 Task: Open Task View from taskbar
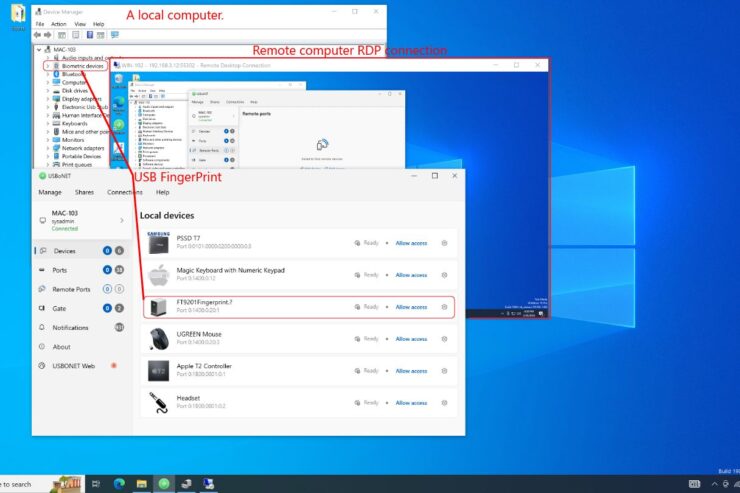(x=96, y=484)
